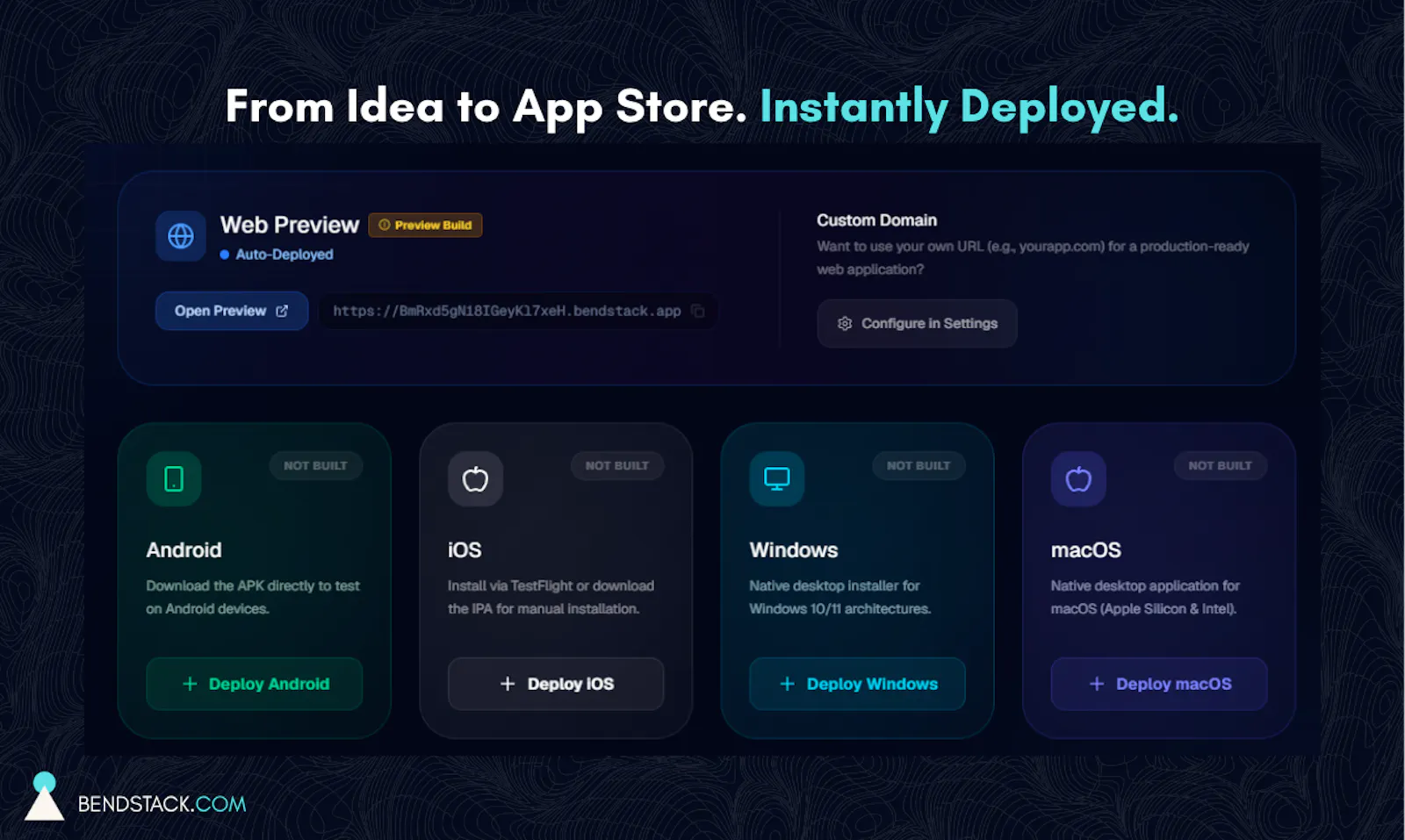This screenshot has width=1405, height=840.
Task: Open the web preview with Open Preview
Action: 232,311
